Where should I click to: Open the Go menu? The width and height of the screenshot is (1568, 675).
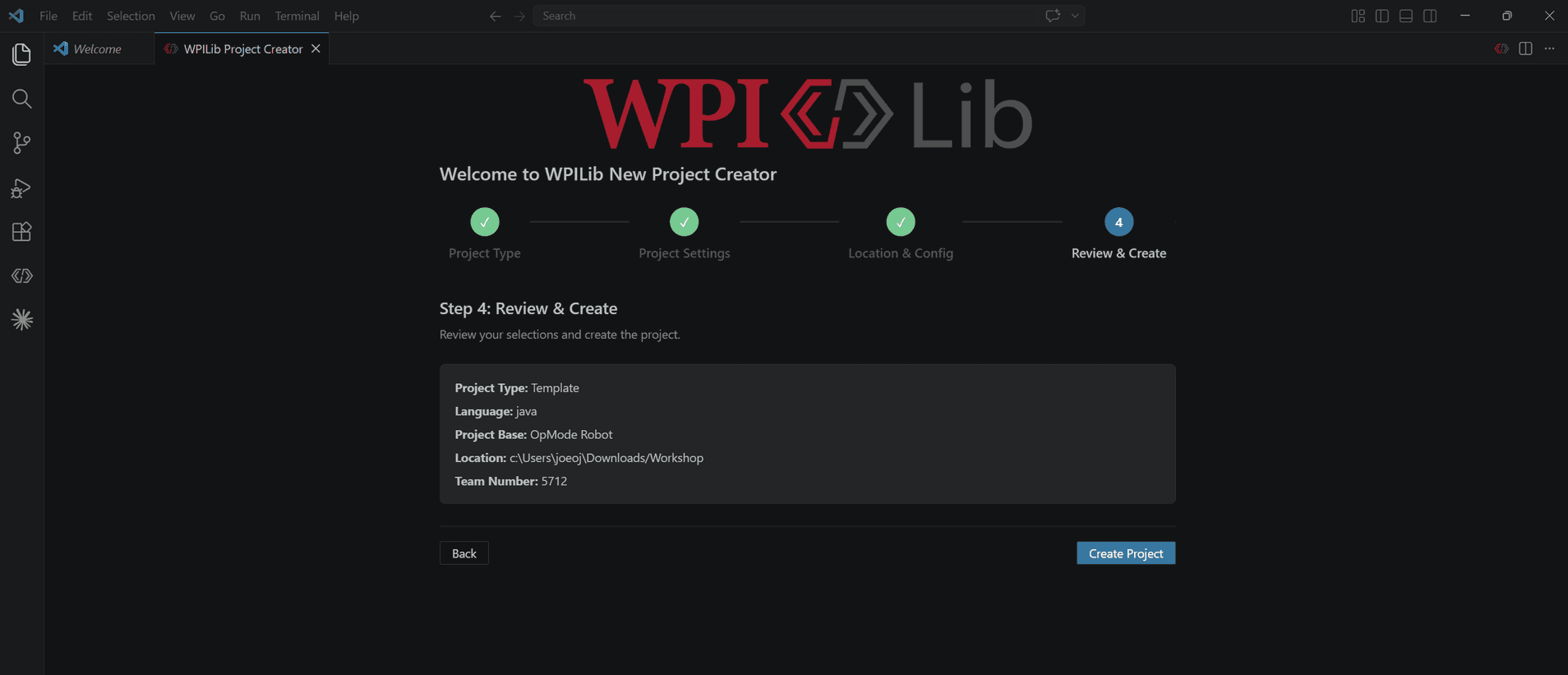pyautogui.click(x=217, y=16)
